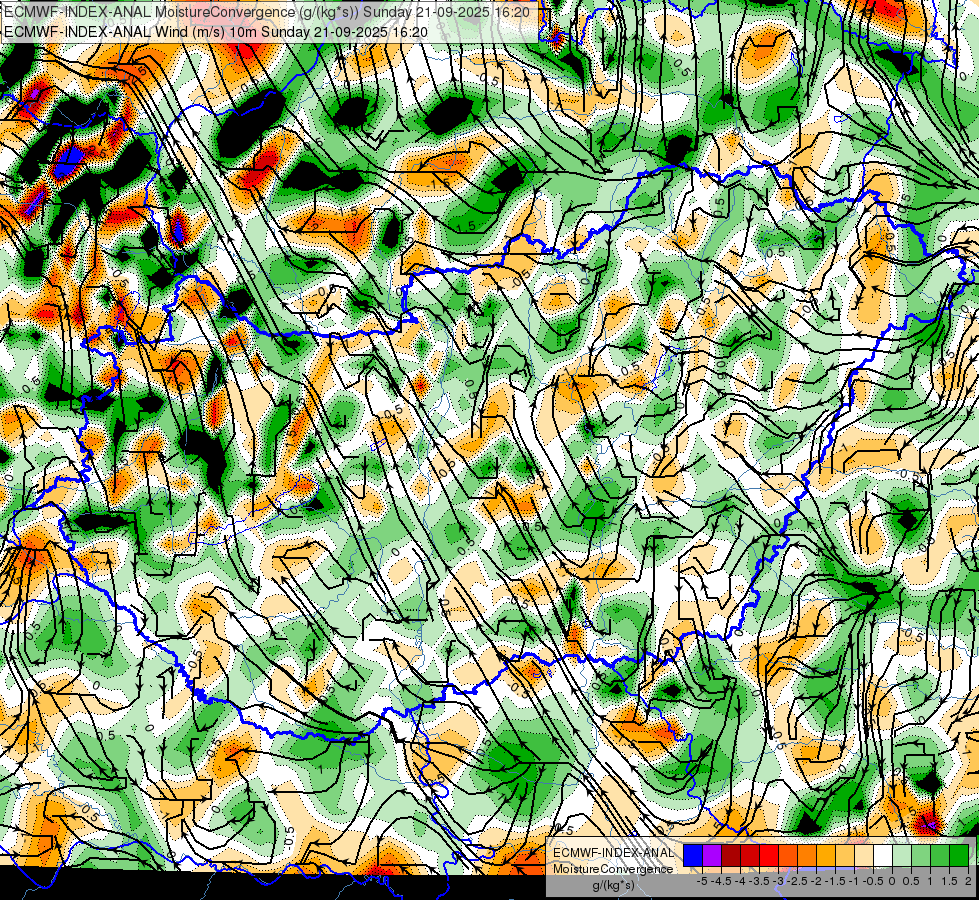
Task: Click the '2' legend tick value
Action: tap(968, 881)
